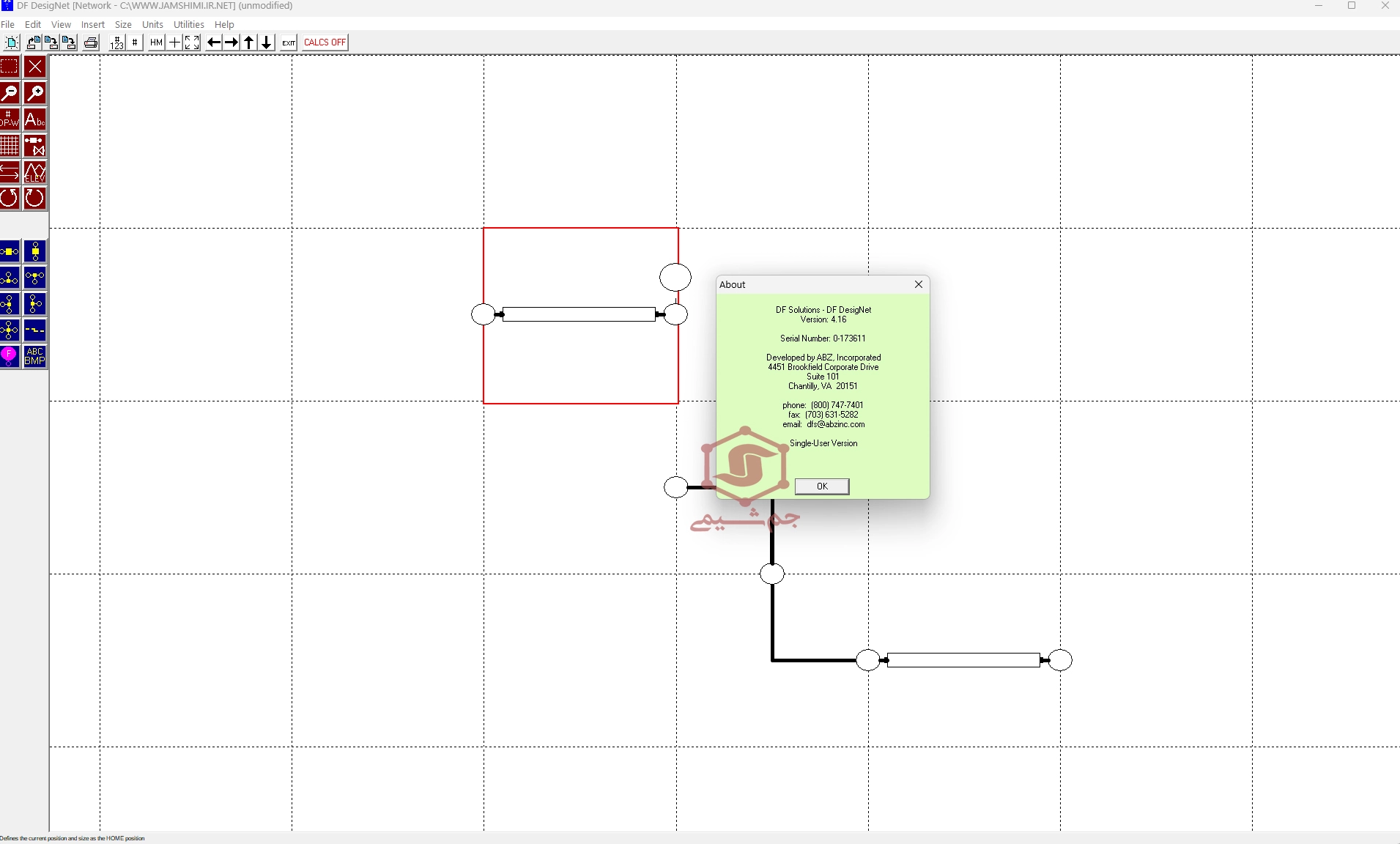This screenshot has width=1400, height=844.
Task: Open the Edit menu
Action: coord(33,24)
